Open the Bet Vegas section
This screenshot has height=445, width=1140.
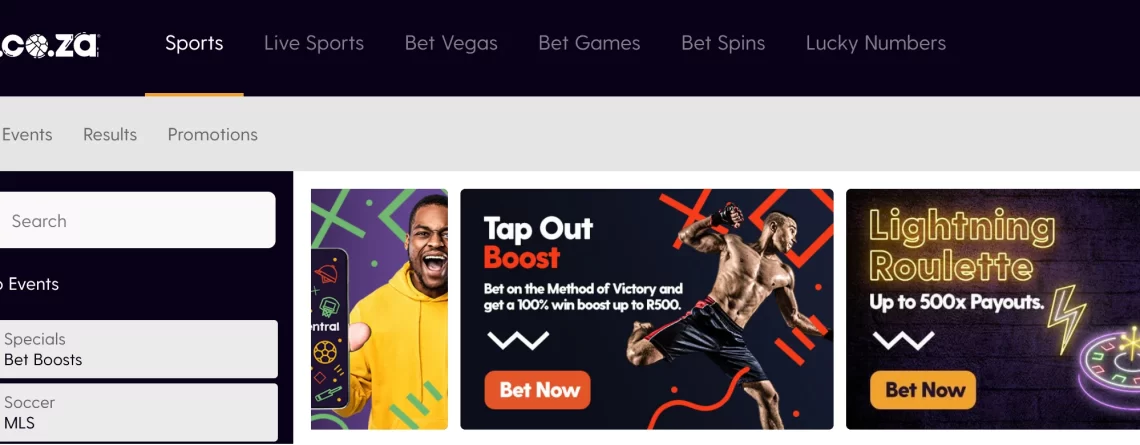451,44
